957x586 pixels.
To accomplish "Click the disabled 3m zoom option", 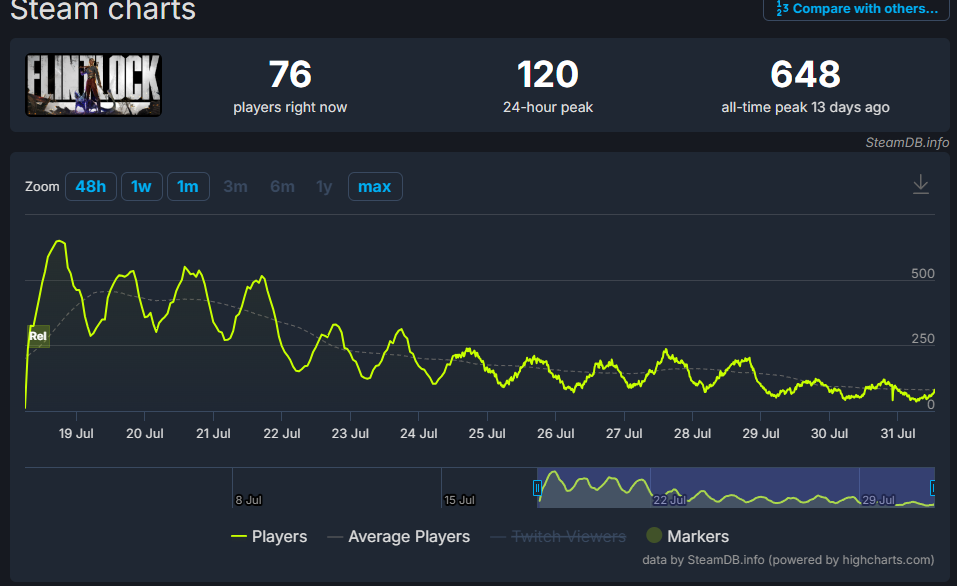I will [236, 186].
